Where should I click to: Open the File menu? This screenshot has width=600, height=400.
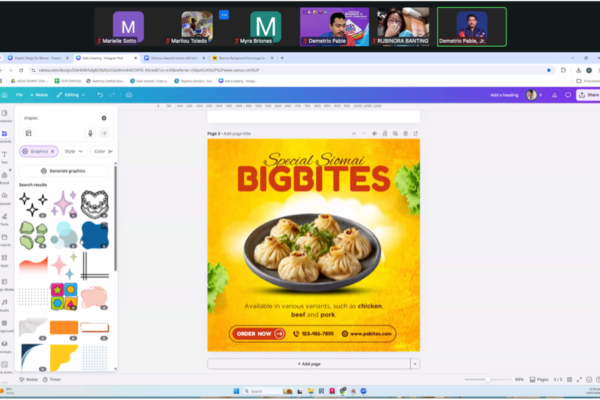[x=19, y=94]
